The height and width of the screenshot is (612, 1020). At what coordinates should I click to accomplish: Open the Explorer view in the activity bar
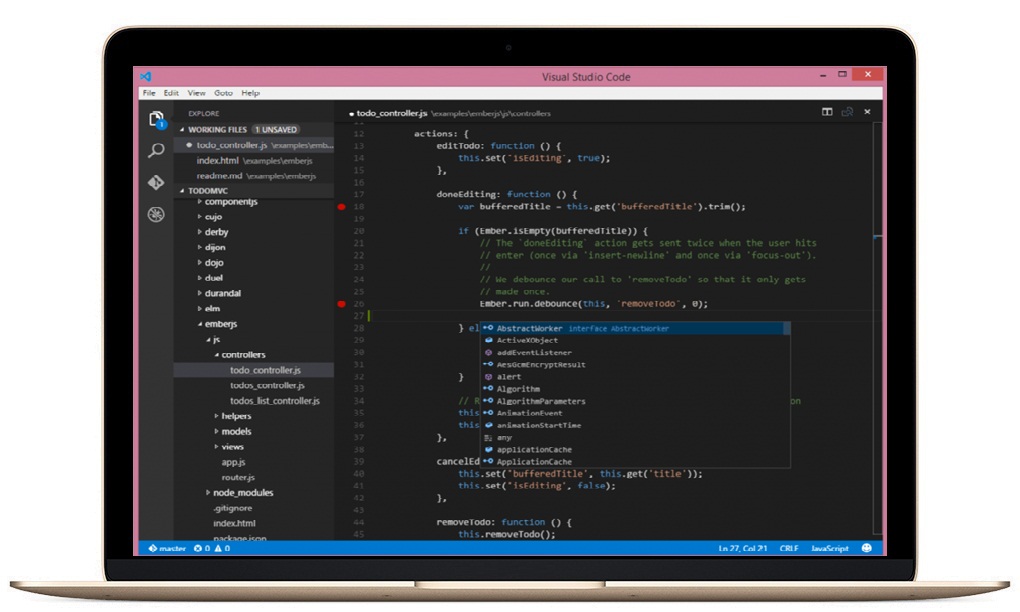click(156, 119)
